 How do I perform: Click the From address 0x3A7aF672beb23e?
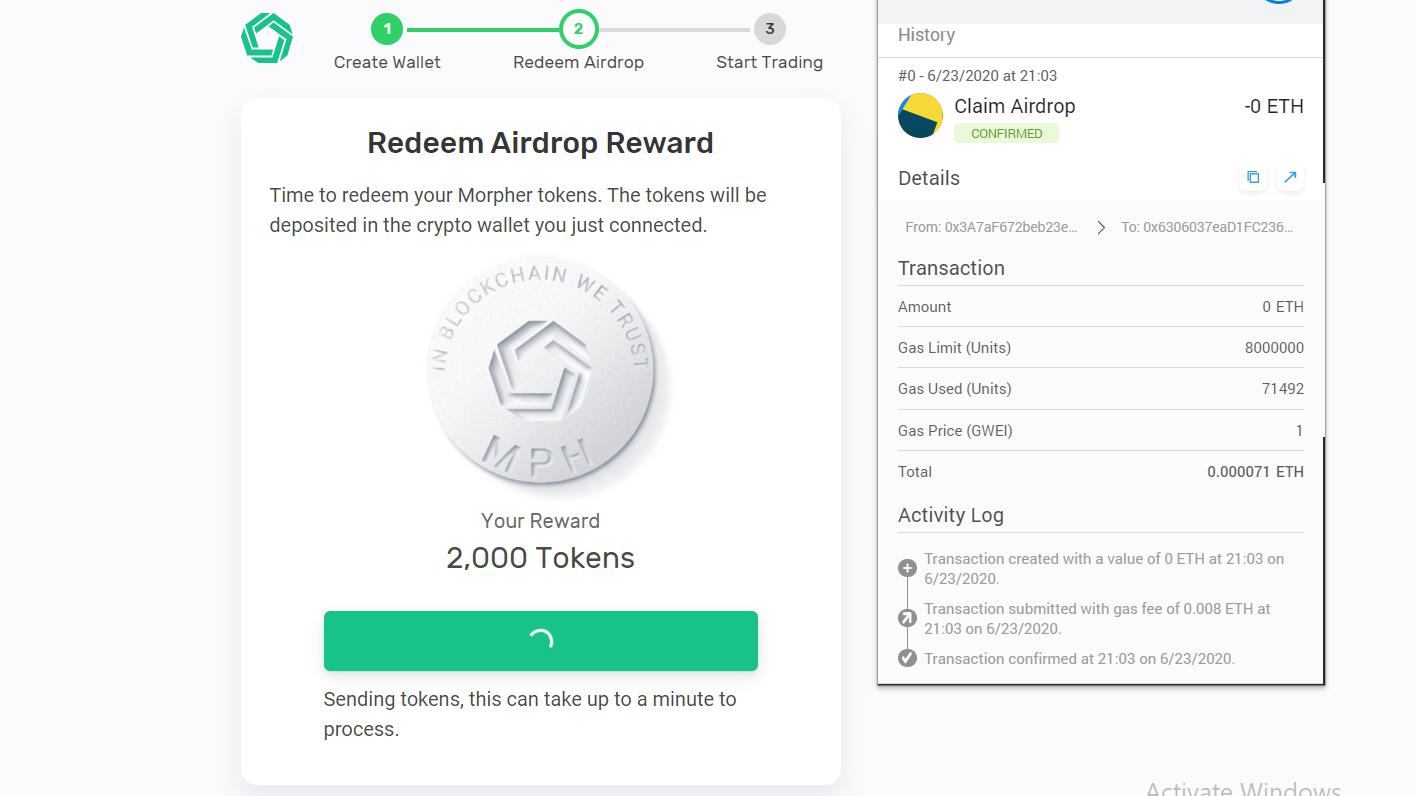point(992,227)
